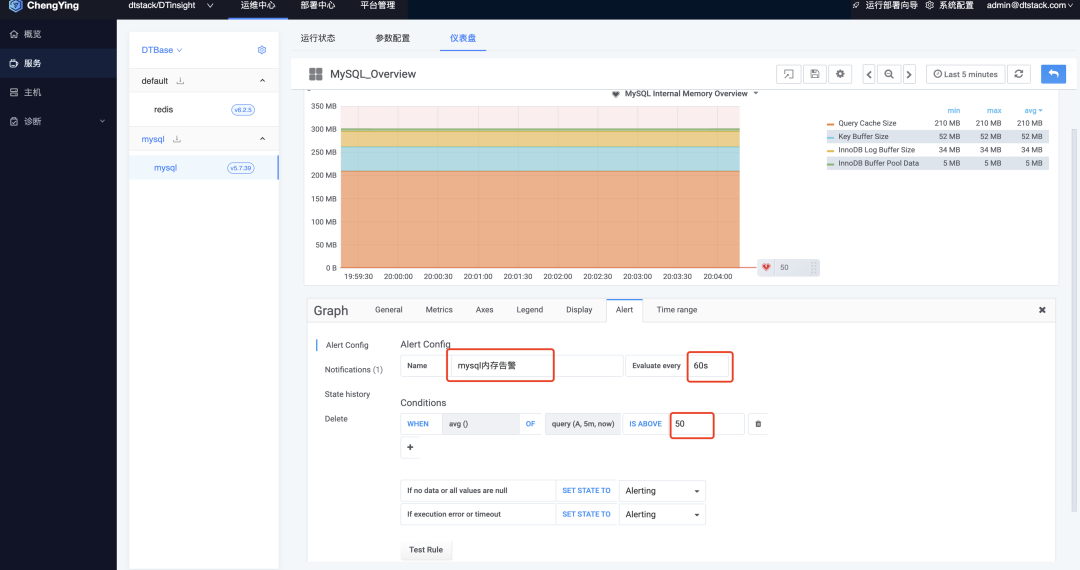The height and width of the screenshot is (570, 1080).
Task: Click the zoom out time range icon
Action: coord(889,74)
